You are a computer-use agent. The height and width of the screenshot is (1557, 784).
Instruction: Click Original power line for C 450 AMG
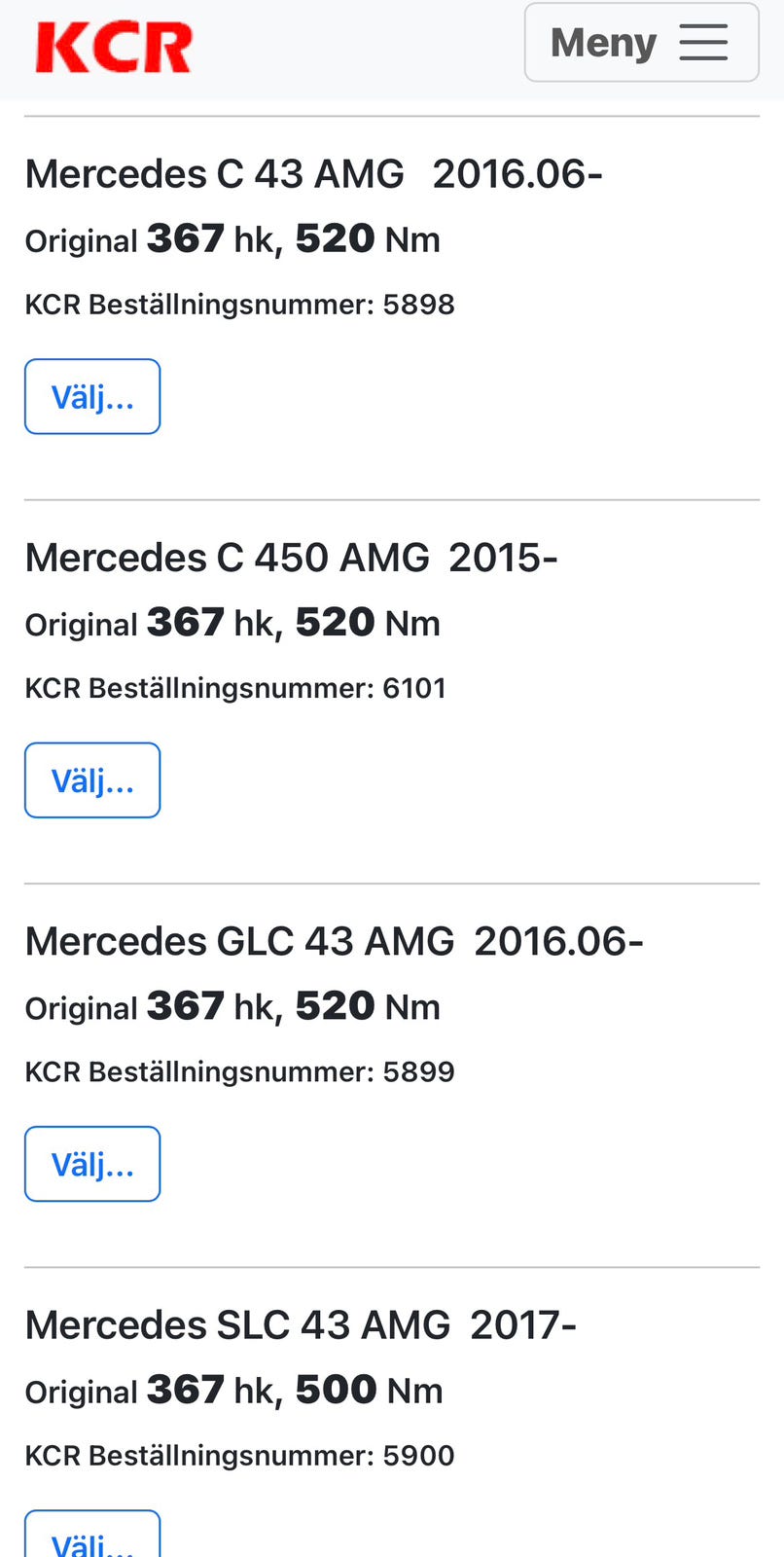click(232, 623)
